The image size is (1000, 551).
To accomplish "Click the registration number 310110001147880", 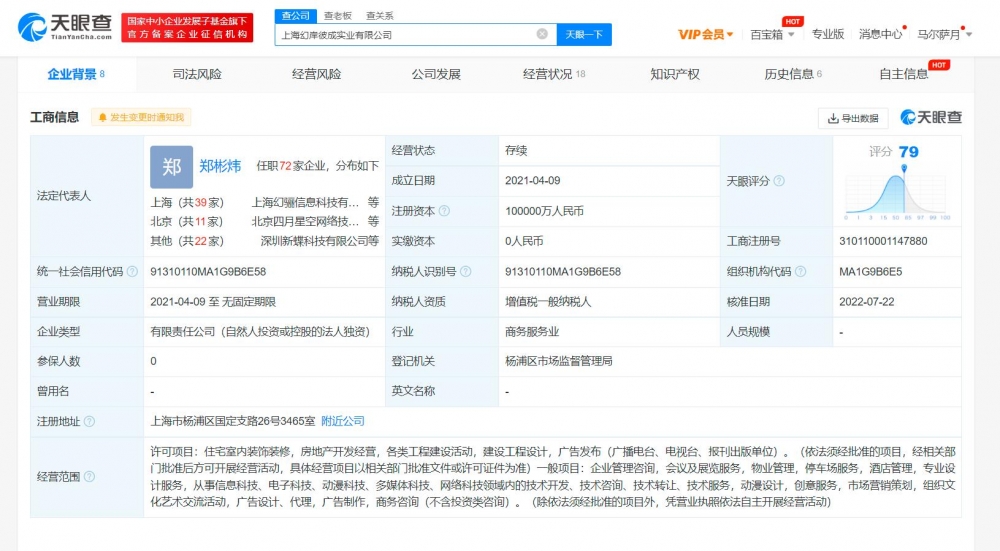I will pos(883,241).
